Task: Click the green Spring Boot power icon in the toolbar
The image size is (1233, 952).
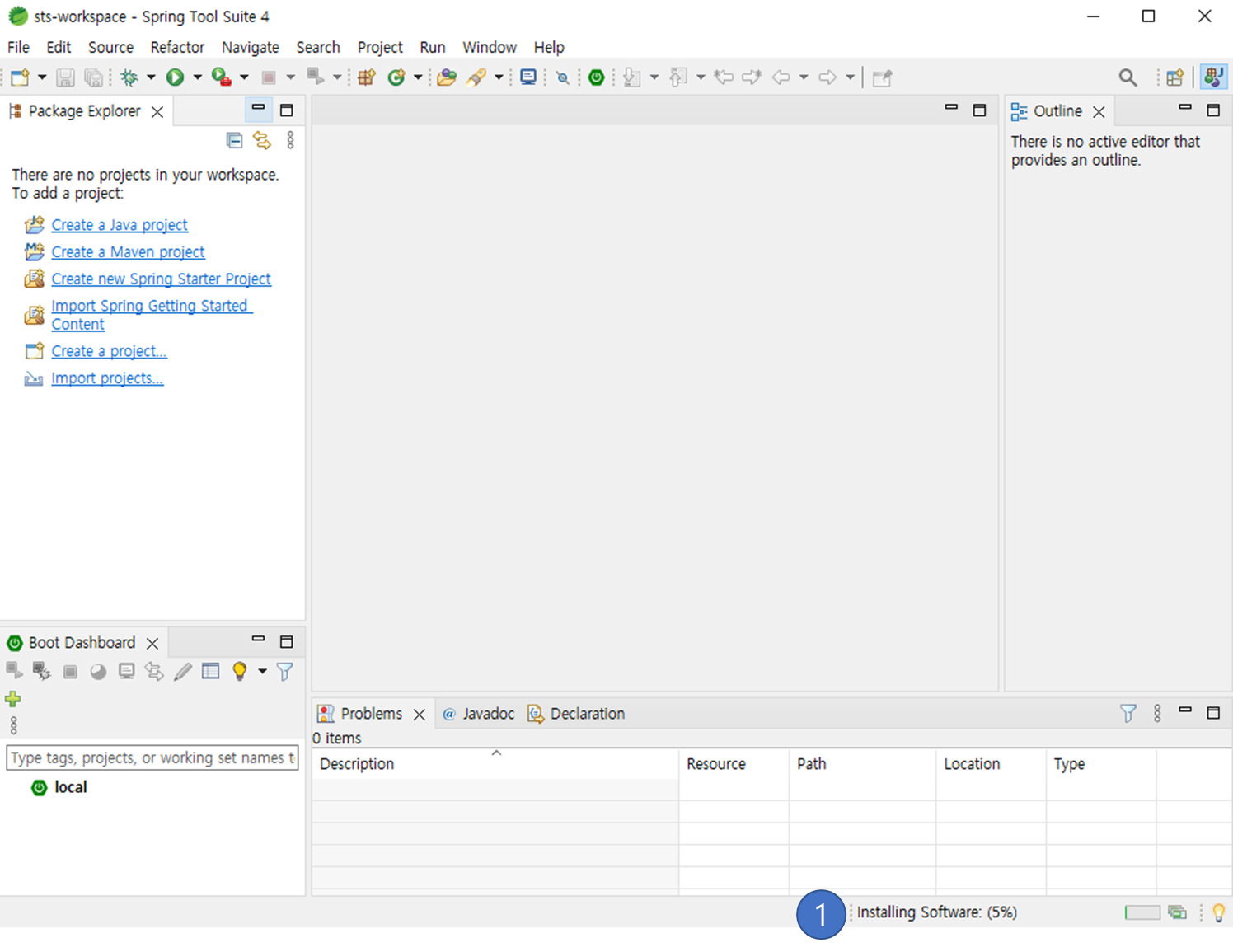Action: coord(597,77)
